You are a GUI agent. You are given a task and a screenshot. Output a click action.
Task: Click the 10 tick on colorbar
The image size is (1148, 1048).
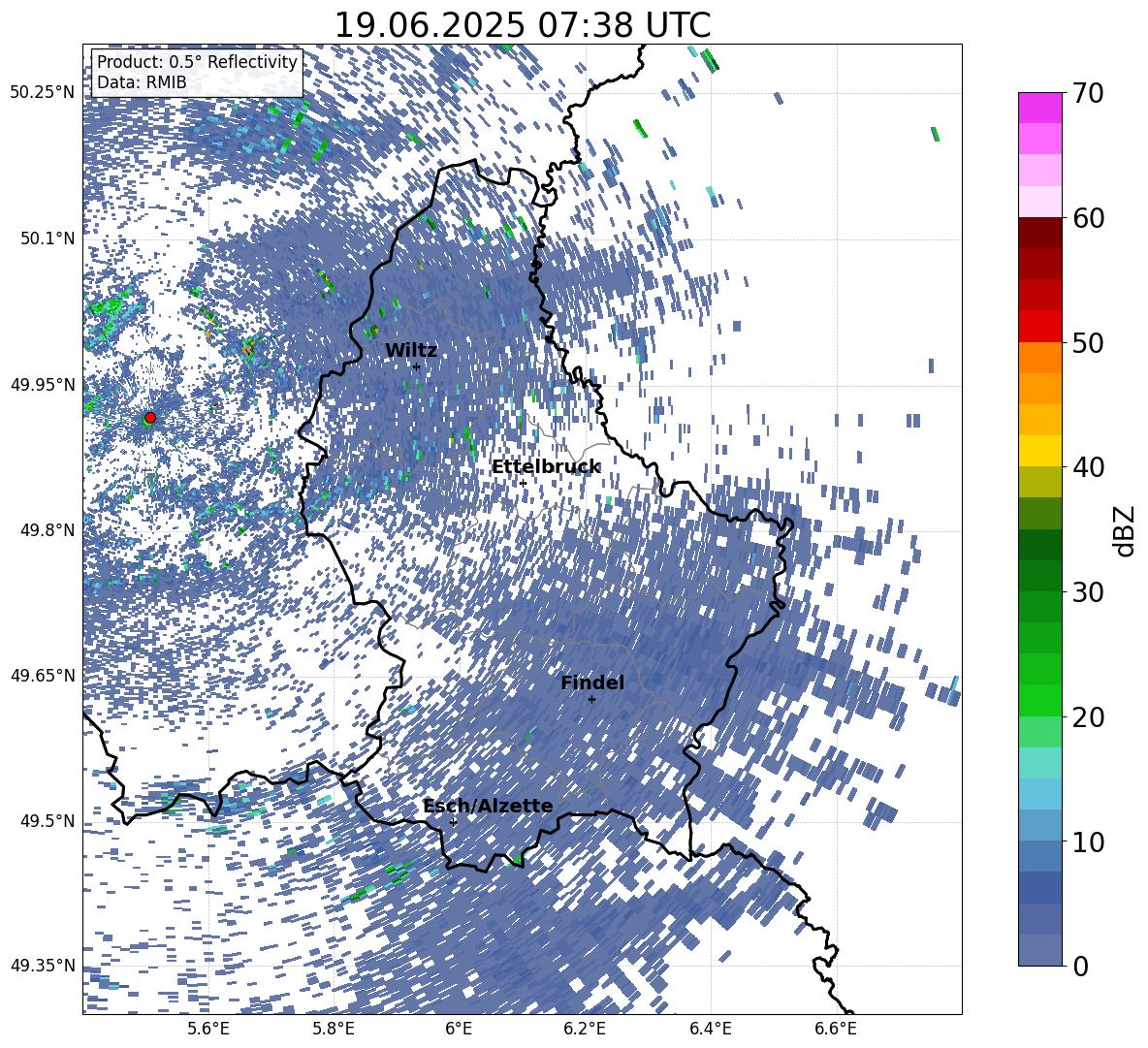click(1089, 842)
